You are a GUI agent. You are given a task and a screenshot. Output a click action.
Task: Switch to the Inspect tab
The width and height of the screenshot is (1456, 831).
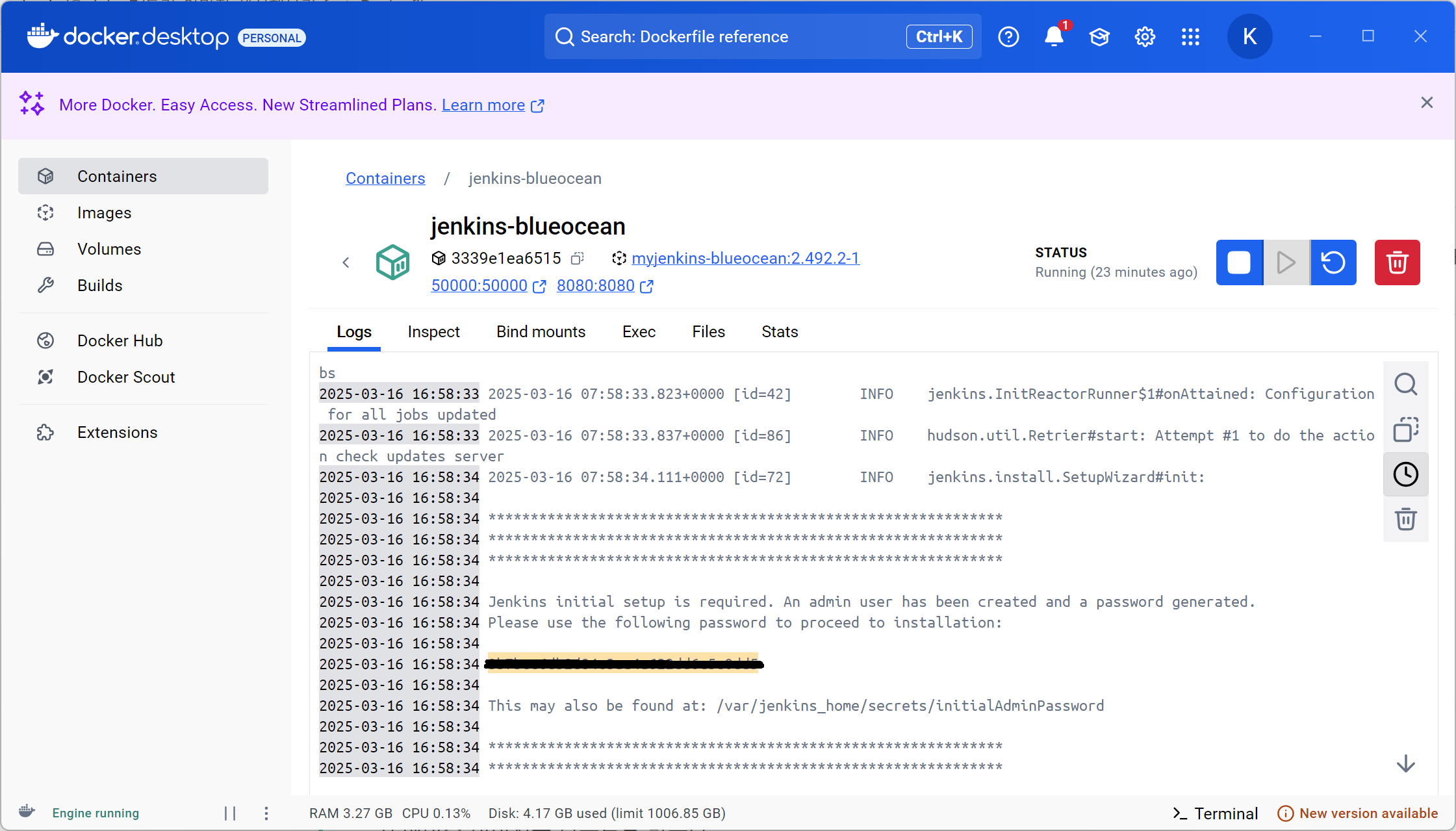pos(433,332)
